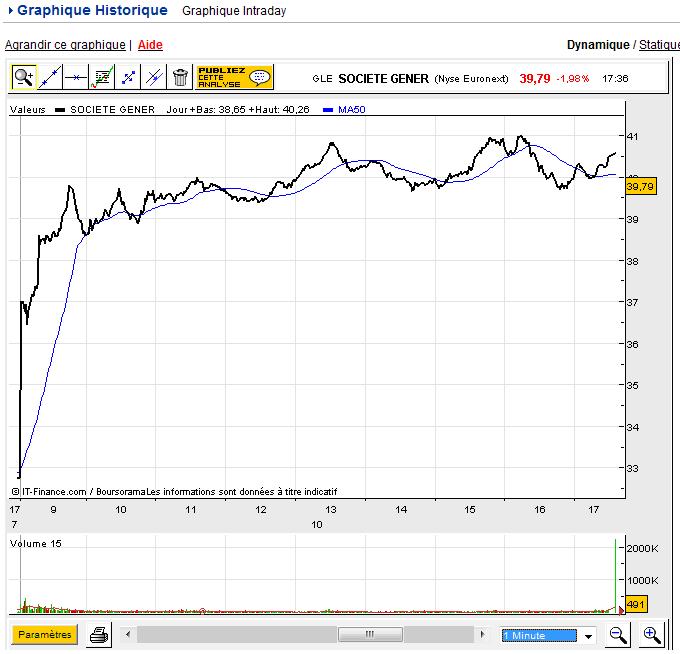Click the (Nyse Euronext) market label
Image resolution: width=680 pixels, height=654 pixels.
471,78
